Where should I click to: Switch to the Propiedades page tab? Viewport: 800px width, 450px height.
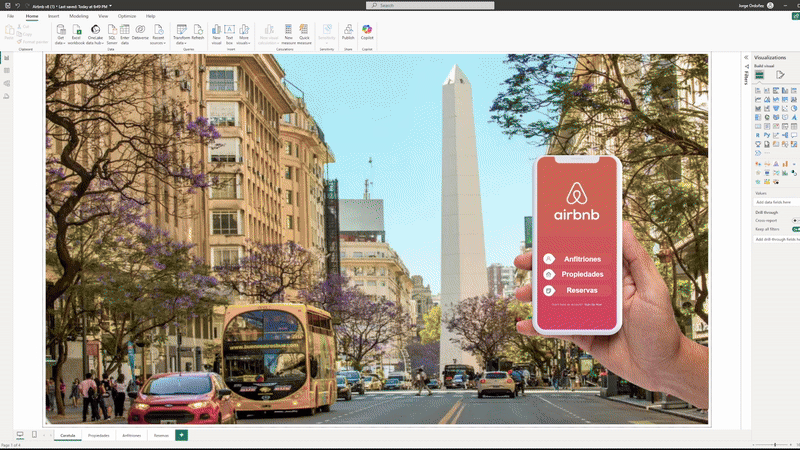[x=99, y=436]
